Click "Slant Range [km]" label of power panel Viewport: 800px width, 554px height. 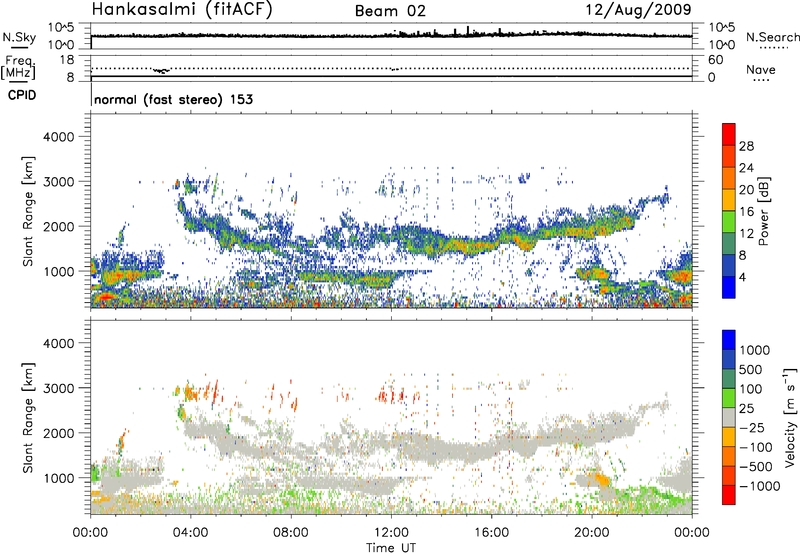pos(28,211)
